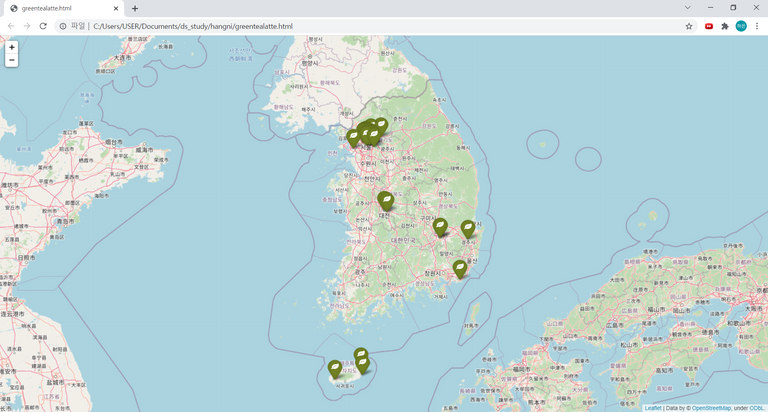
Task: Reload the greentealatte.html page
Action: coord(43,26)
